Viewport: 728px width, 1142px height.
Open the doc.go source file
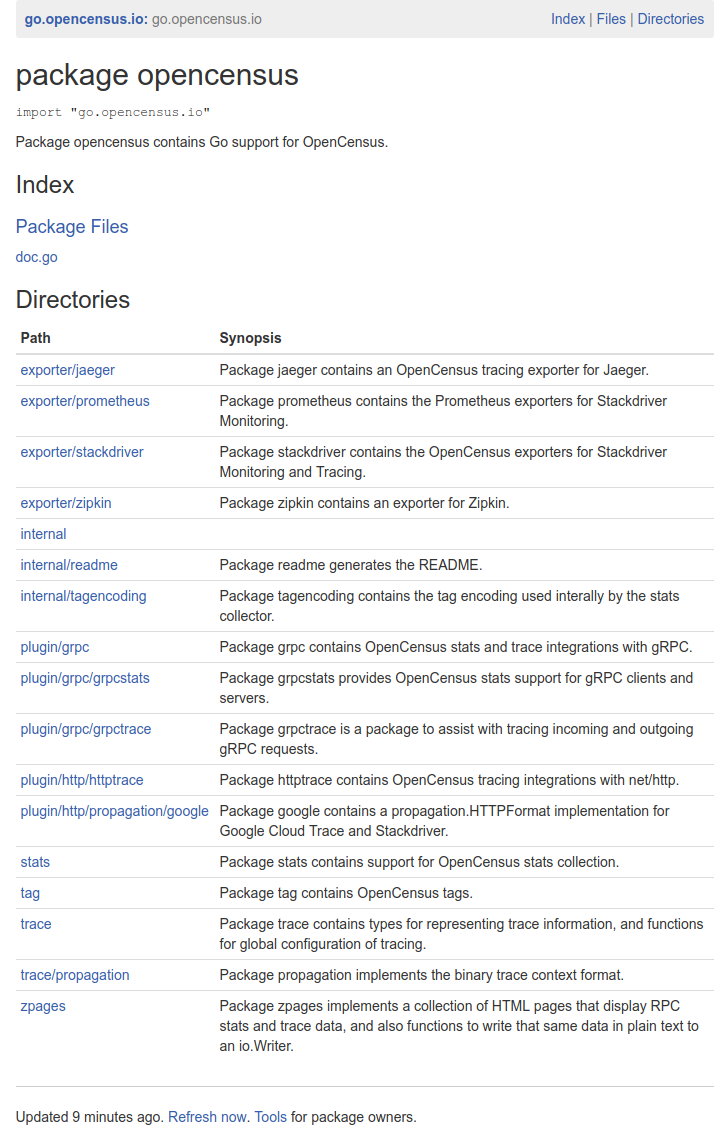coord(37,257)
